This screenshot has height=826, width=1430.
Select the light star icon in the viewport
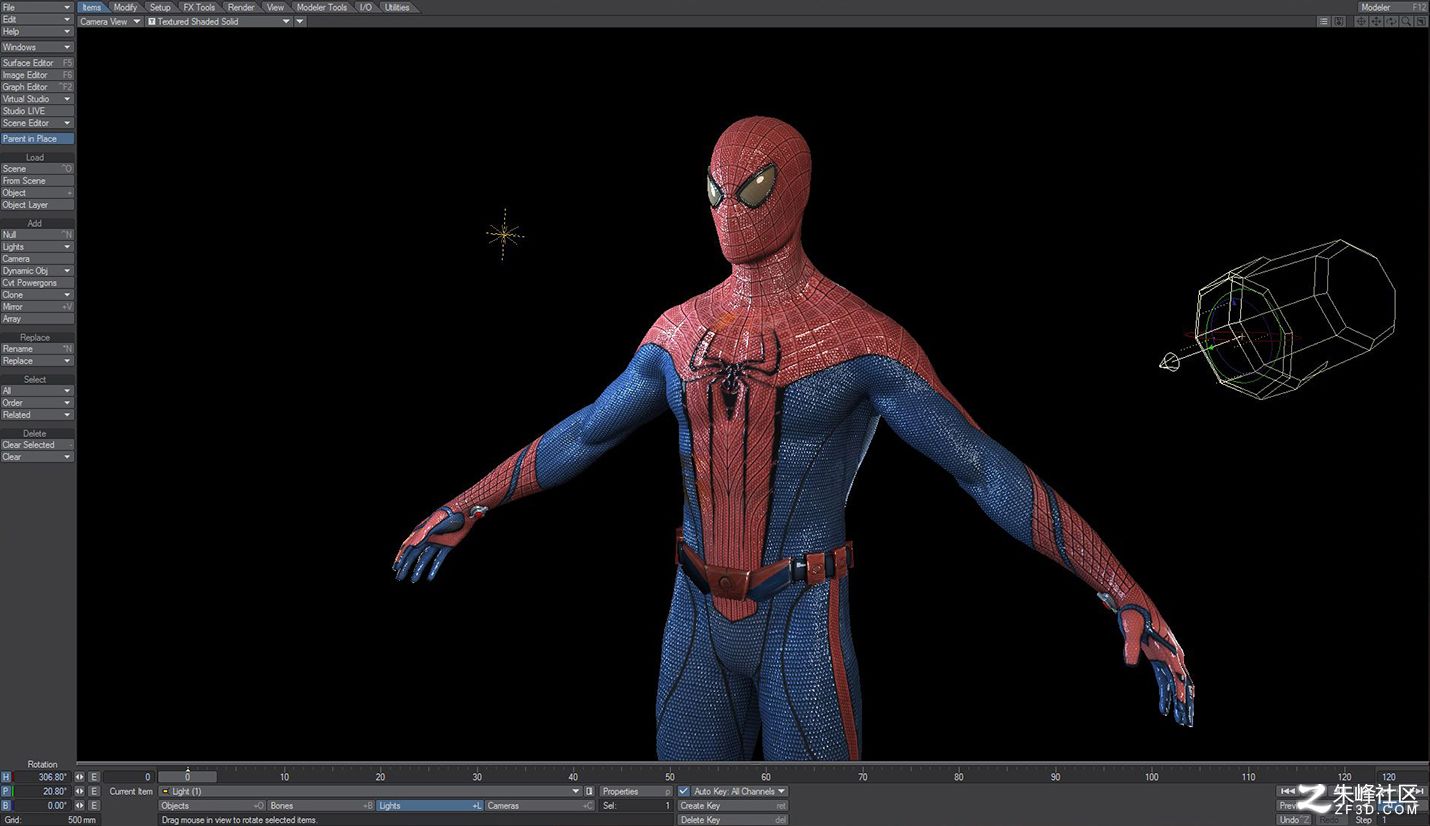tap(504, 234)
